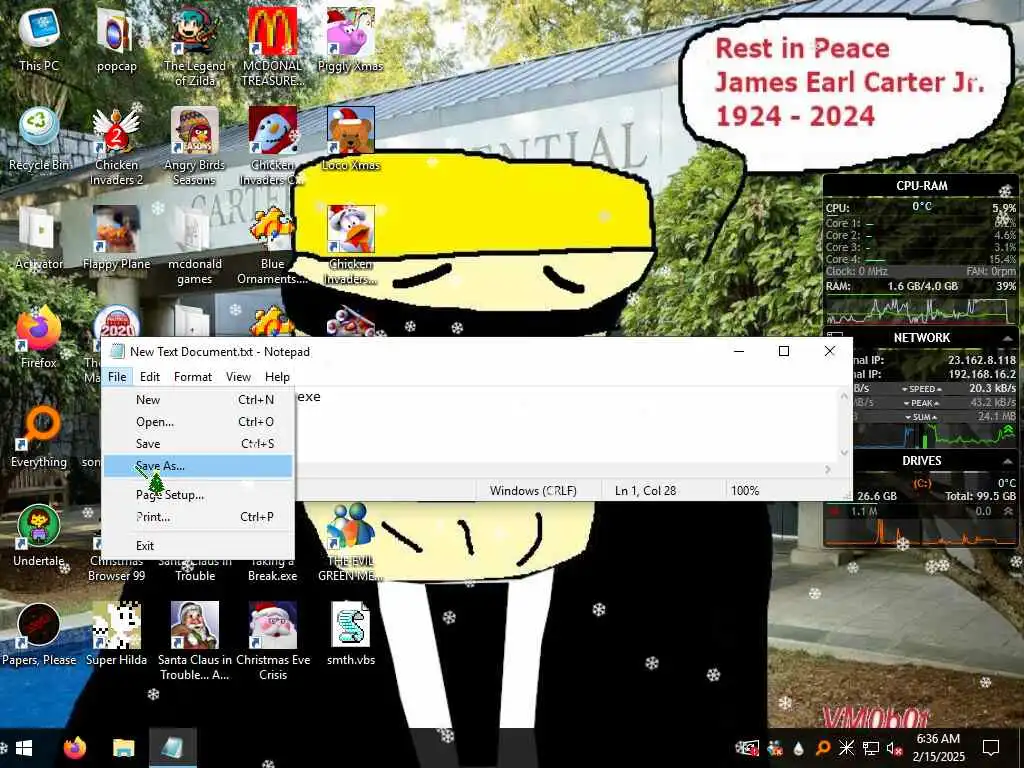Open the Recycle Bin icon

click(x=39, y=138)
